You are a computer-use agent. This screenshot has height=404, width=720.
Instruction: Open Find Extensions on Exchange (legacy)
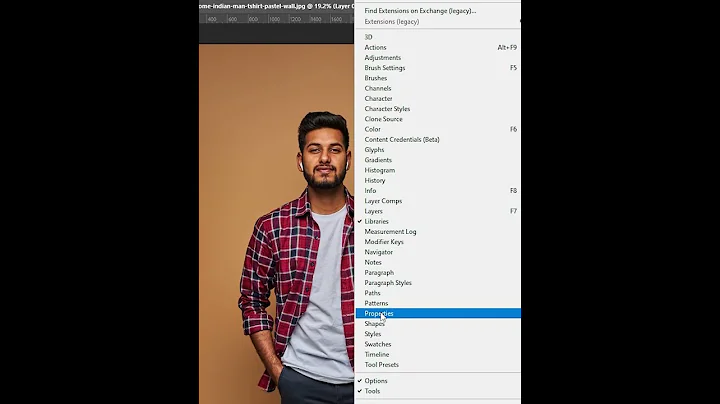pos(438,11)
